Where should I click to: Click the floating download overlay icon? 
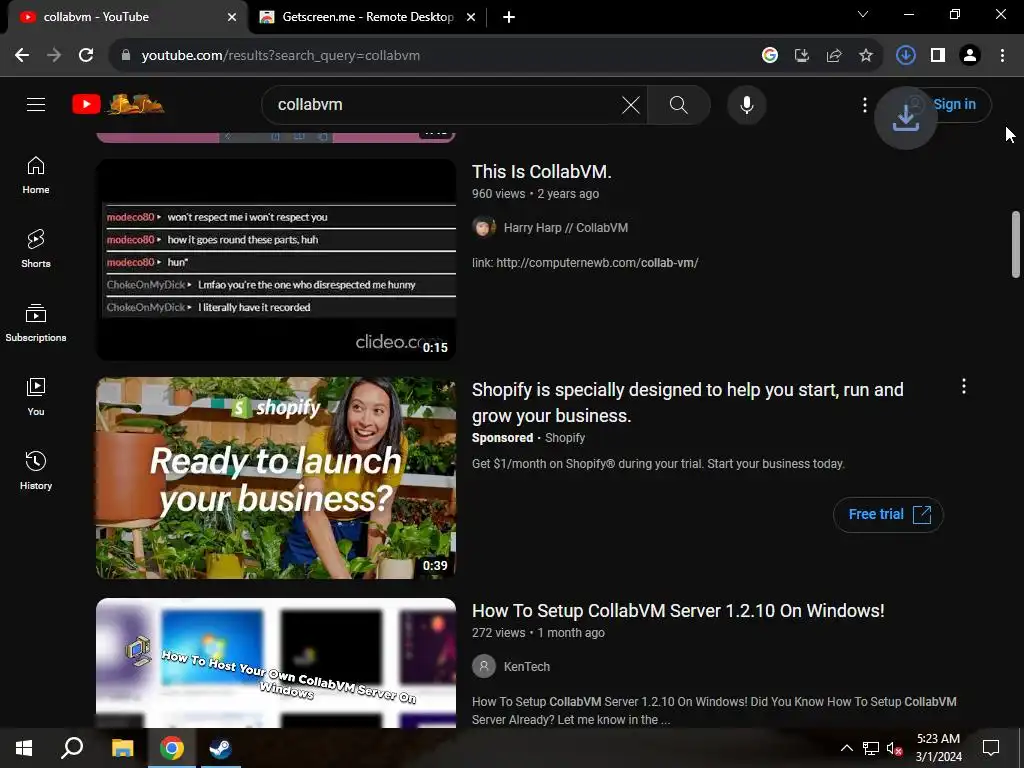[x=906, y=118]
